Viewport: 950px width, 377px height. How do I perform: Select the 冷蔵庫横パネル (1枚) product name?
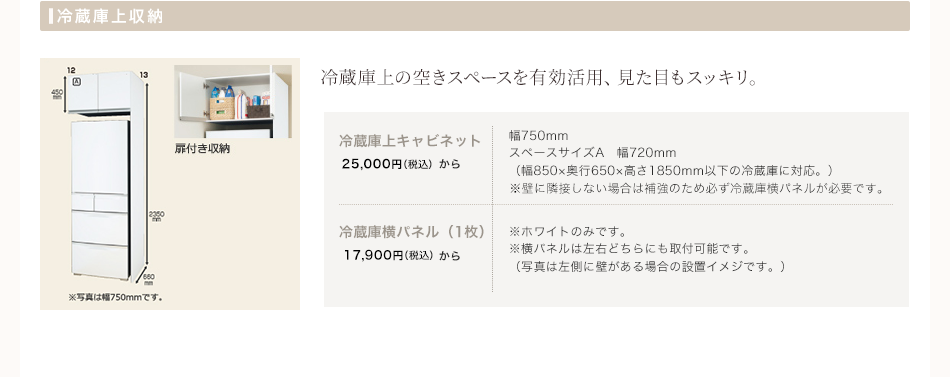(413, 232)
